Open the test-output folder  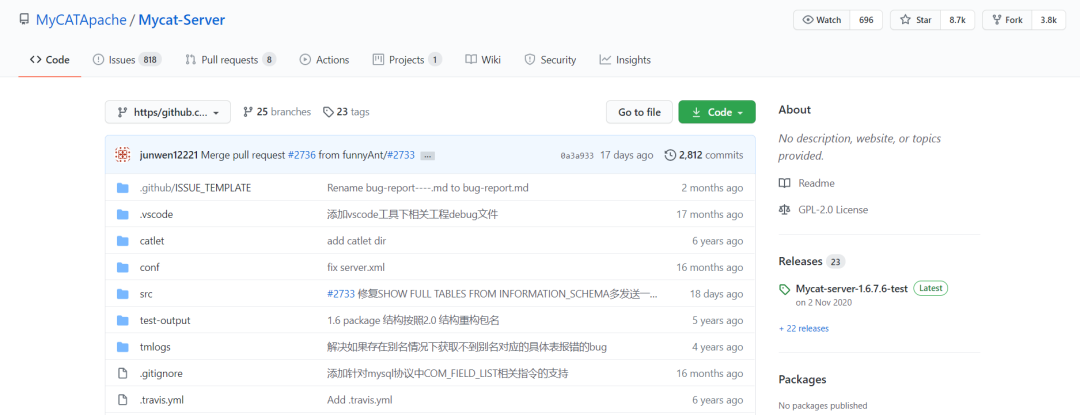[x=165, y=320]
